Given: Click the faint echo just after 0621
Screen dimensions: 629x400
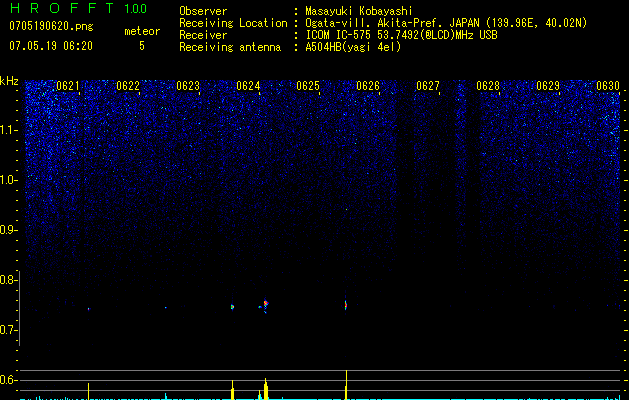Looking at the screenshot, I should (89, 309).
